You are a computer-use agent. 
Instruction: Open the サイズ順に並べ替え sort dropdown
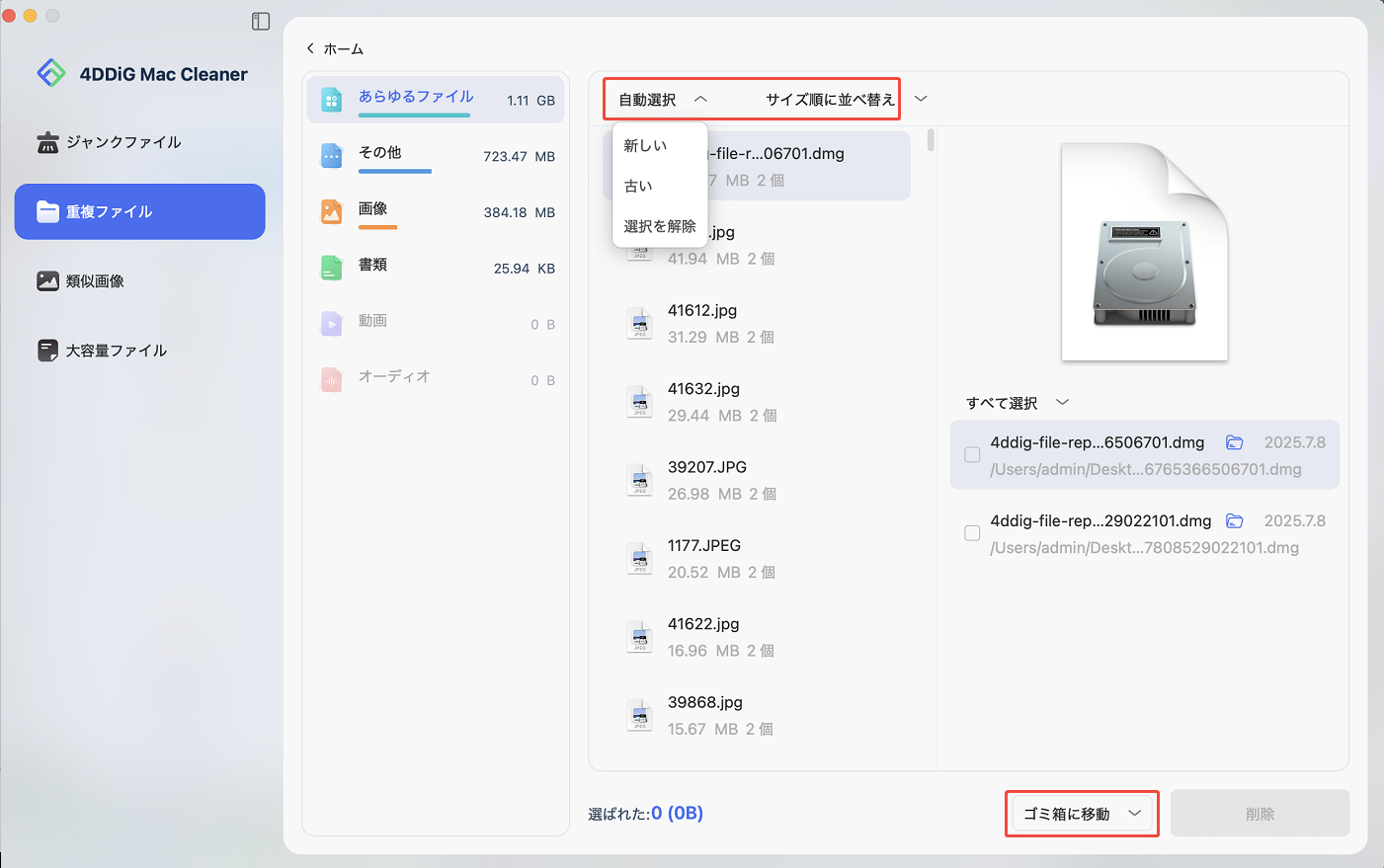(921, 99)
